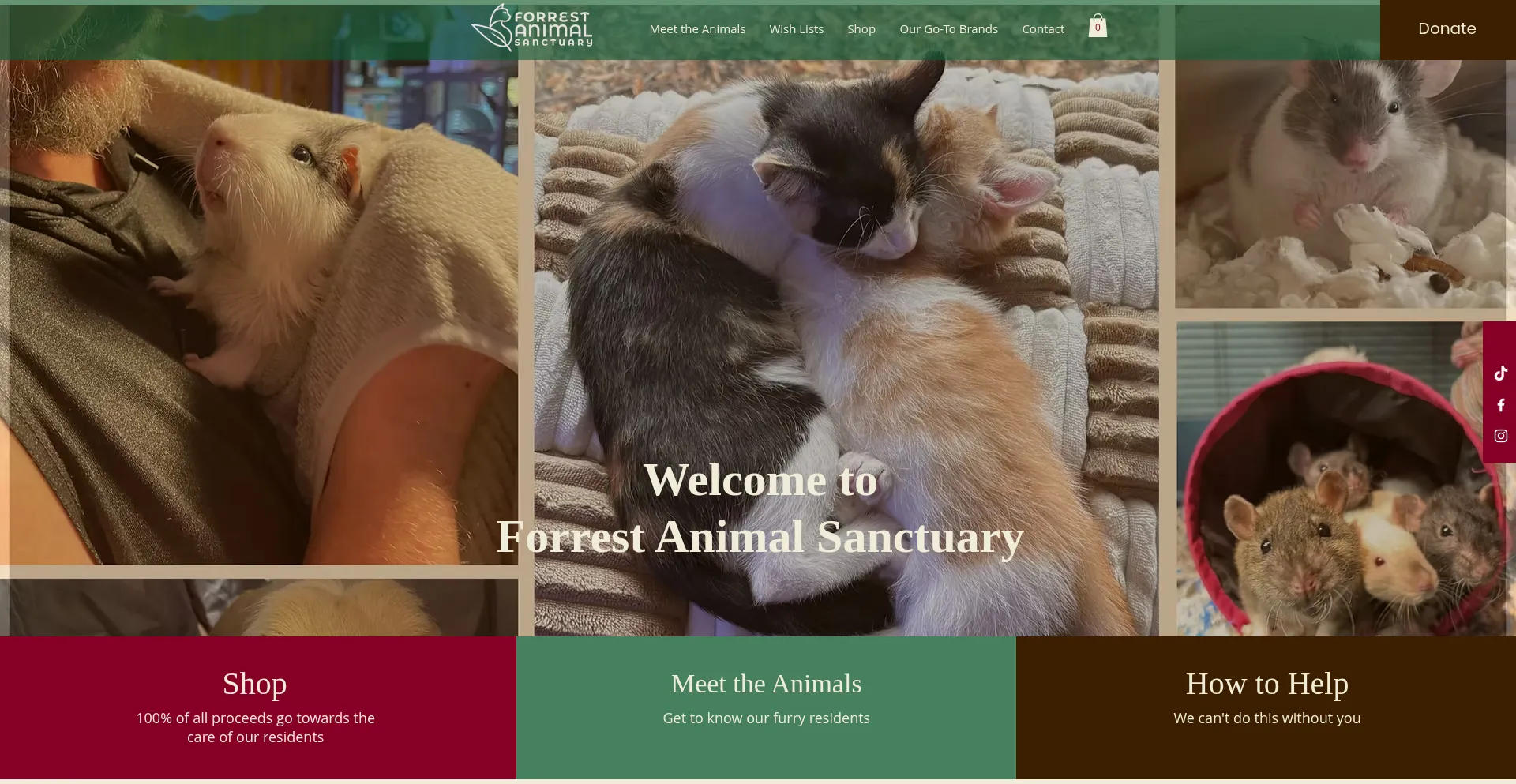
Task: Select Our Go-To Brands in the navigation
Action: (x=948, y=29)
